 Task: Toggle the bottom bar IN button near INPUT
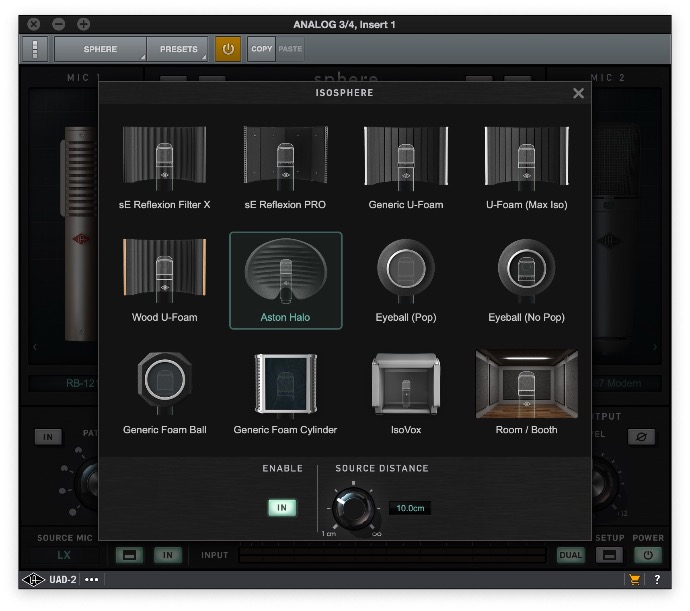tap(168, 555)
